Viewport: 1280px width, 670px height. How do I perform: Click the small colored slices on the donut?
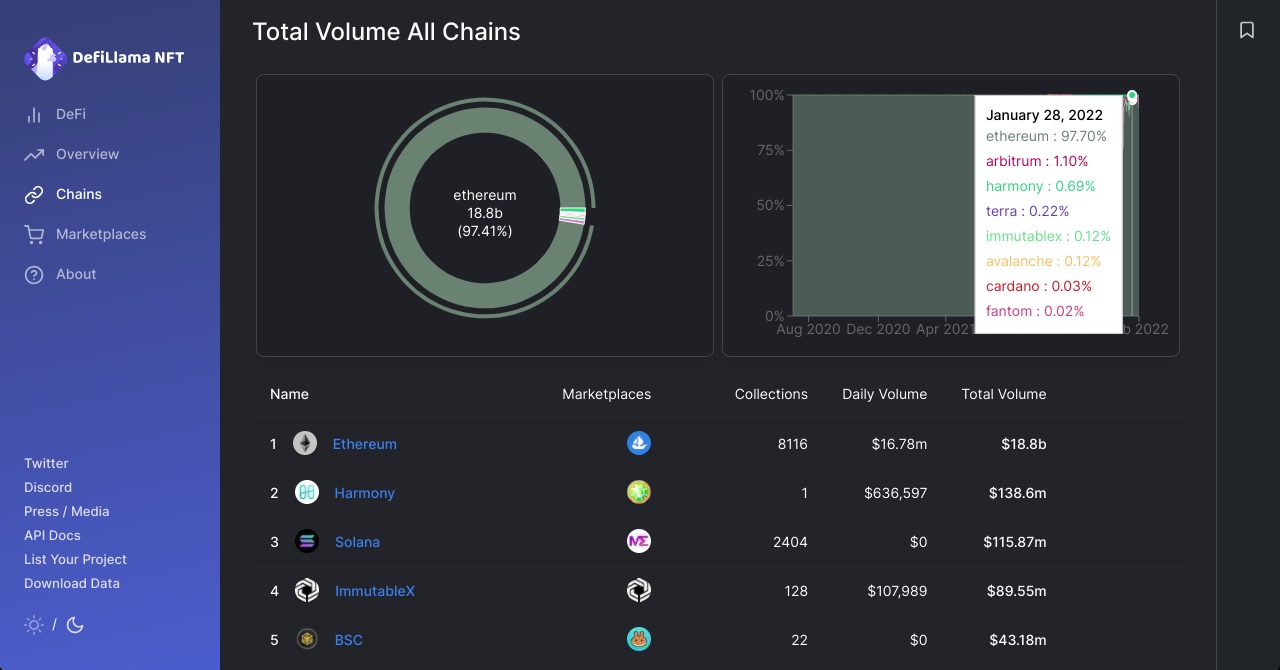click(x=572, y=215)
